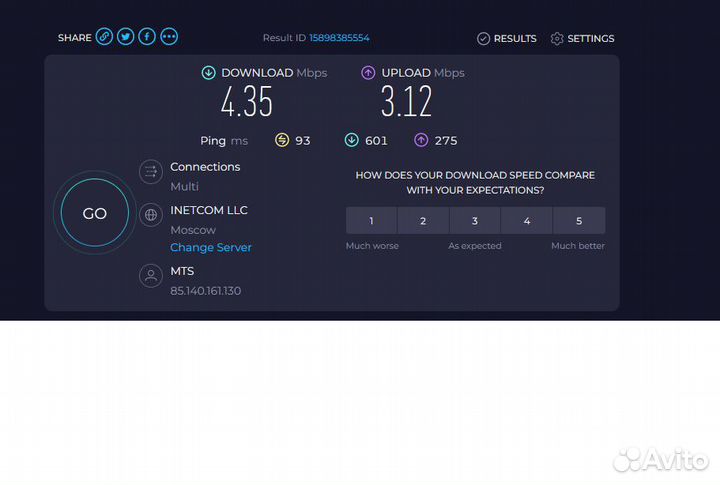Viewport: 720px width, 485px height.
Task: Click the idle ping latency icon
Action: coord(282,140)
